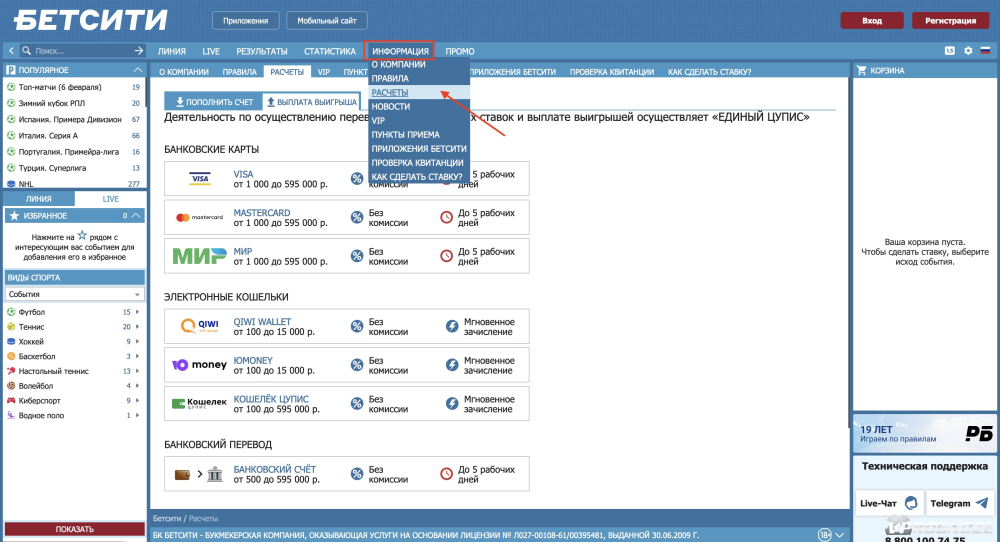
Task: Open the БАНКОВСКИЙ СЧЁТ link
Action: pyautogui.click(x=275, y=469)
